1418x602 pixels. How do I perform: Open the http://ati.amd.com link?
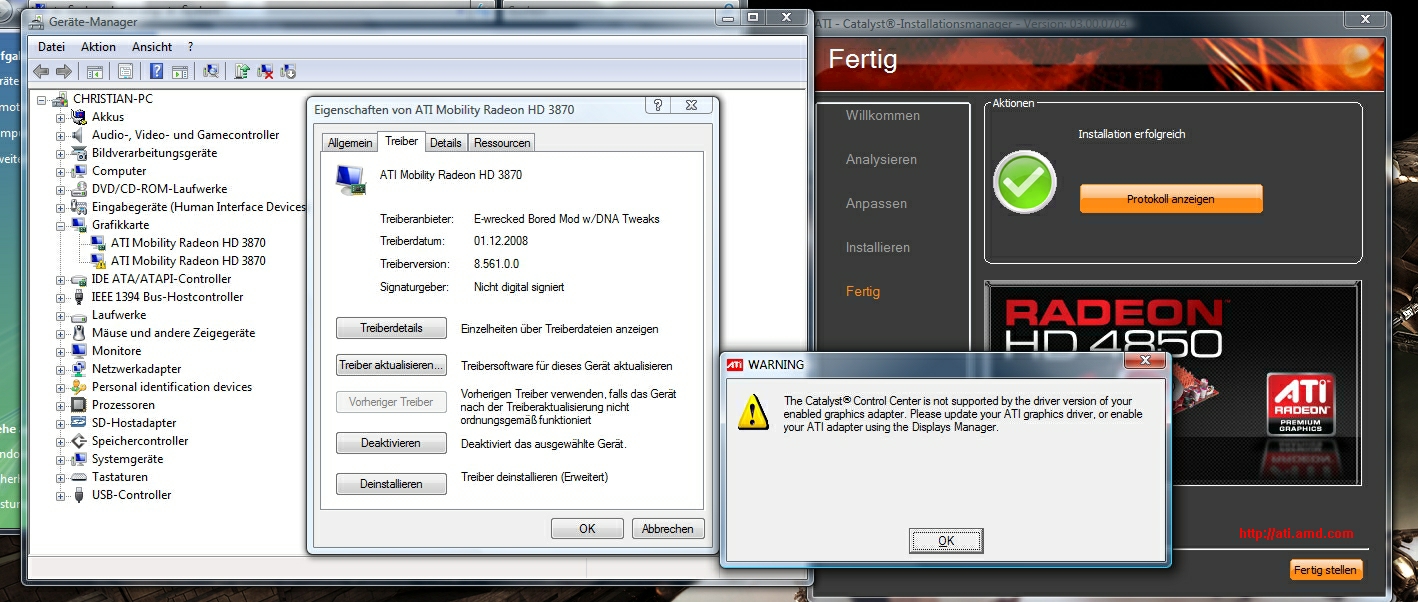coord(1296,534)
